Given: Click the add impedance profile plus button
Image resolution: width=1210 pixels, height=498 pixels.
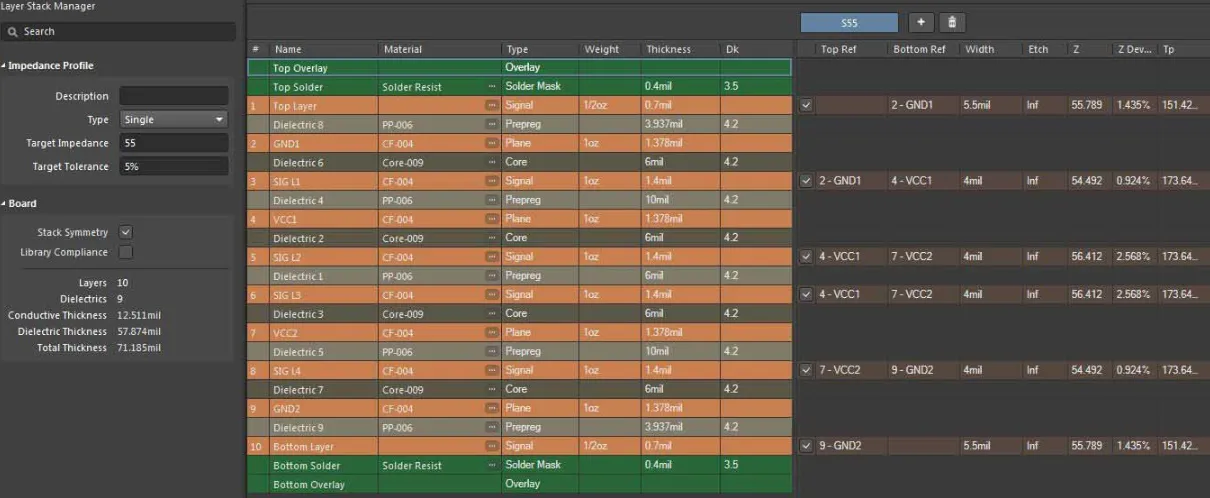Looking at the screenshot, I should (x=921, y=22).
